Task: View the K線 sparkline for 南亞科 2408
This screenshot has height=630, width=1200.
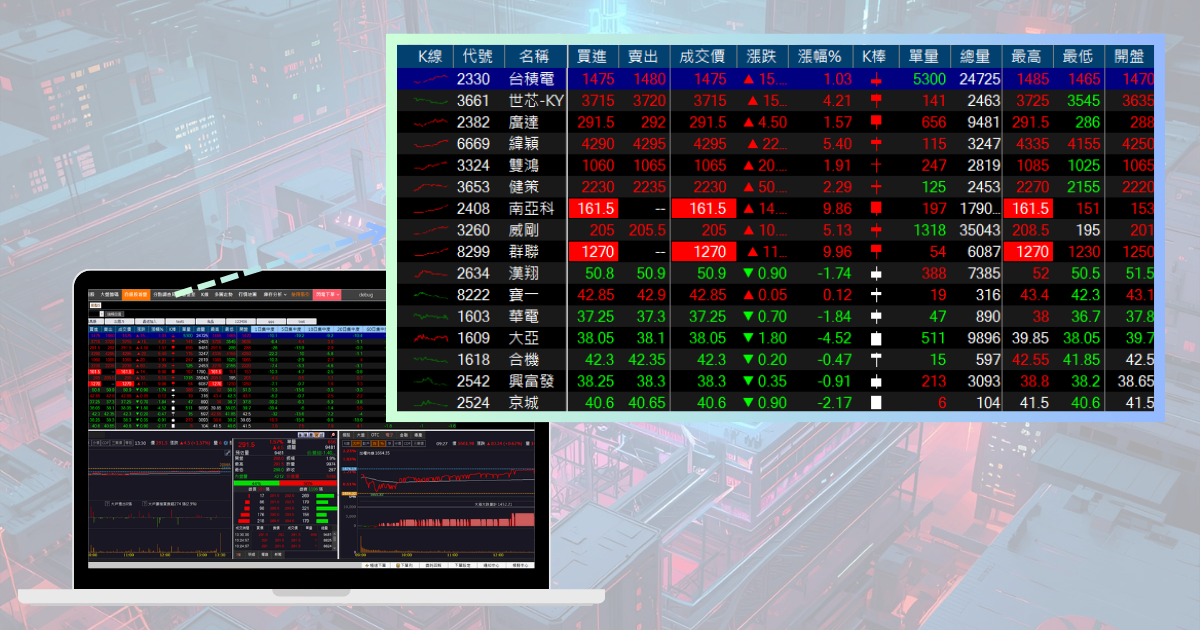Action: (425, 208)
